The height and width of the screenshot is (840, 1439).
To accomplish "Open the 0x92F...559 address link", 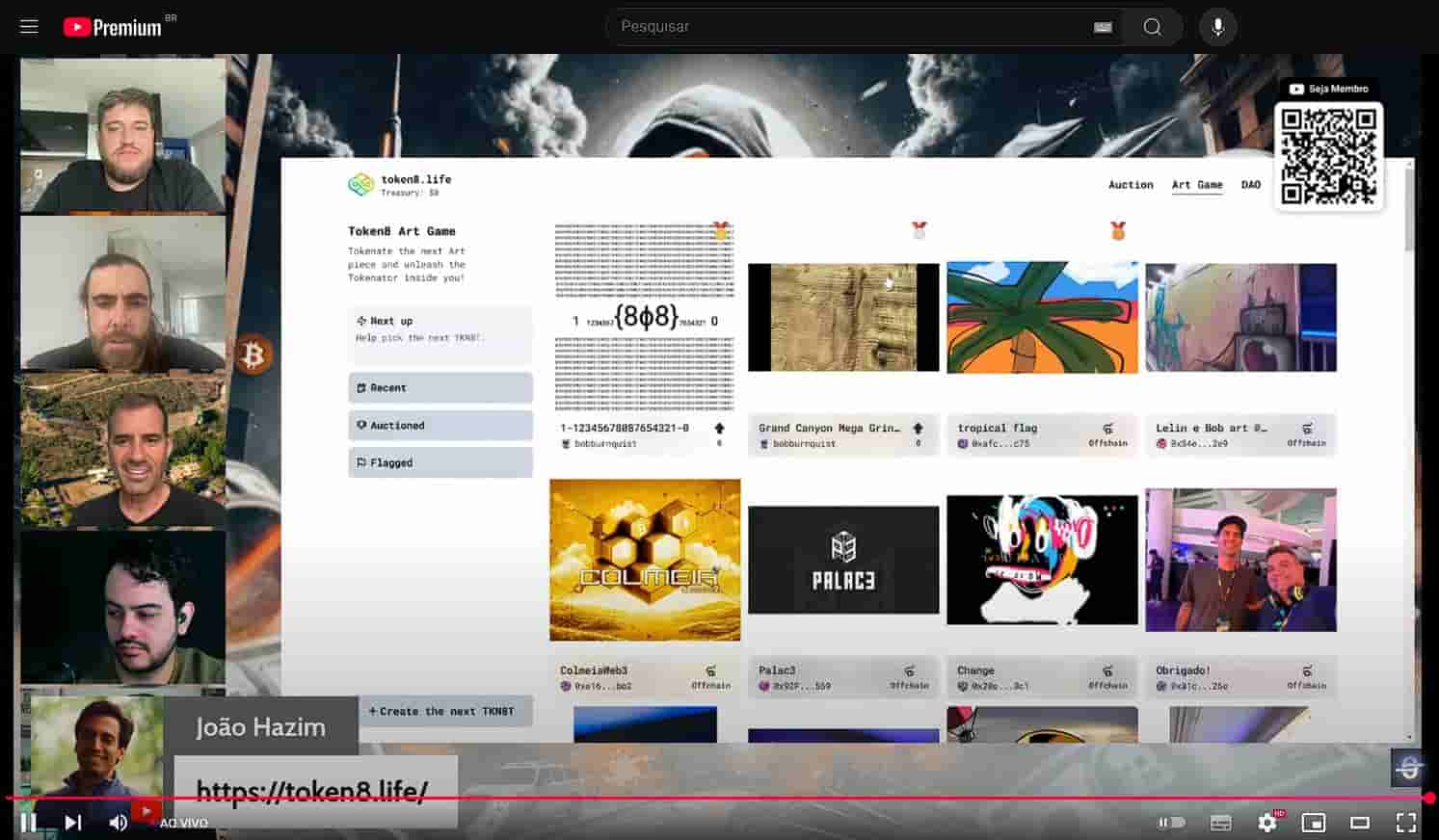I will tap(802, 687).
